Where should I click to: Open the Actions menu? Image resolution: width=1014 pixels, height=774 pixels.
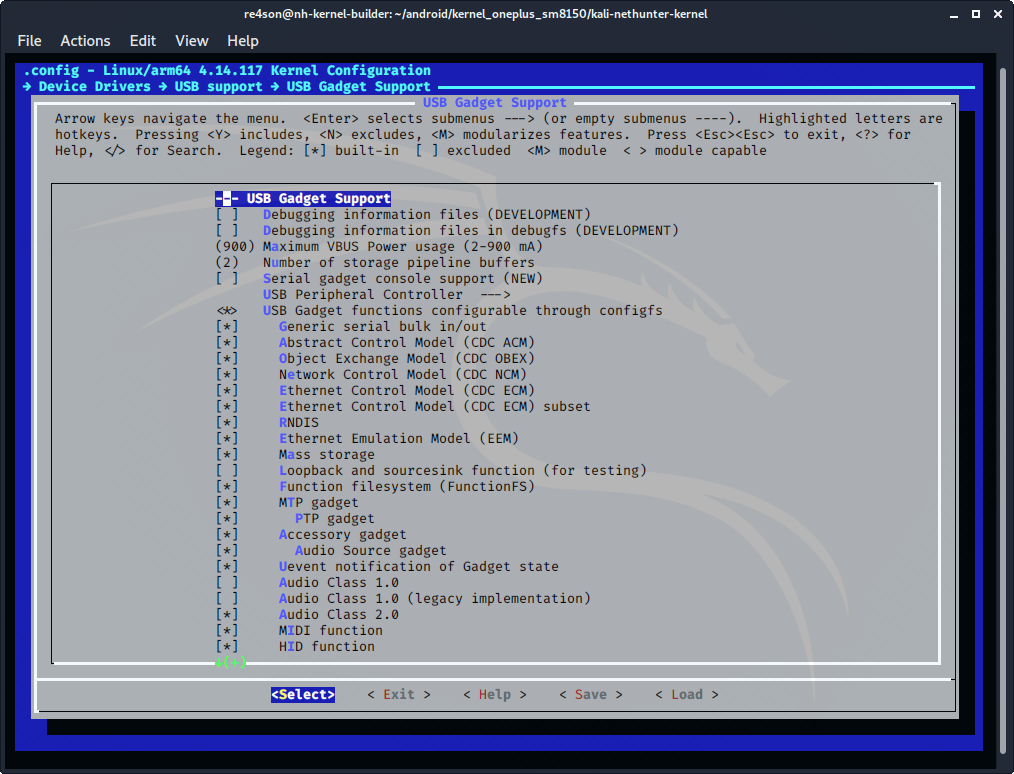point(85,41)
